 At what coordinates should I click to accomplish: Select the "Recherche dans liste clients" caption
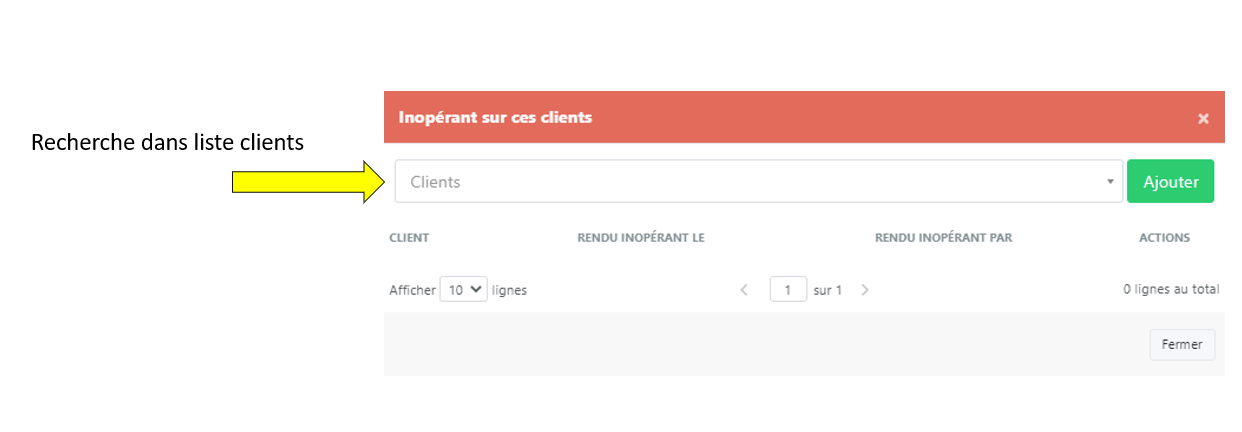coord(167,143)
